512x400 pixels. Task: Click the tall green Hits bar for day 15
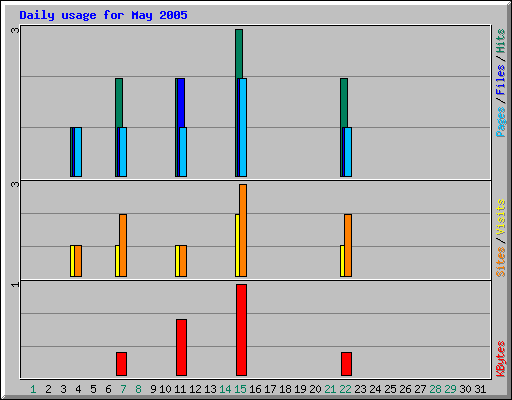[x=239, y=53]
